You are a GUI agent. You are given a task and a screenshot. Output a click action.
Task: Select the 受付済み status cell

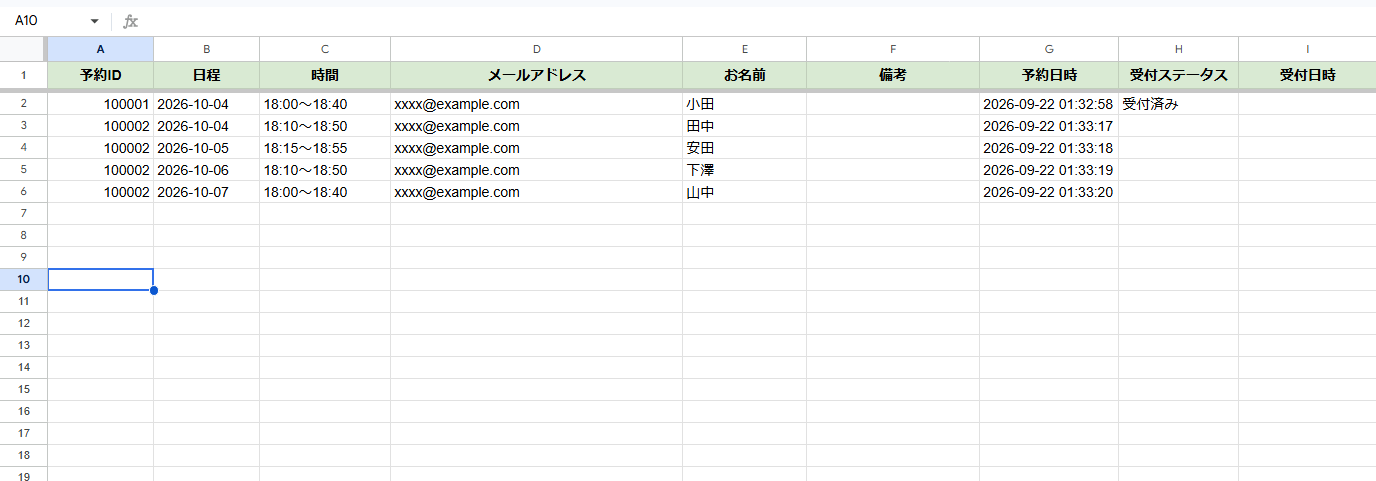point(1178,104)
